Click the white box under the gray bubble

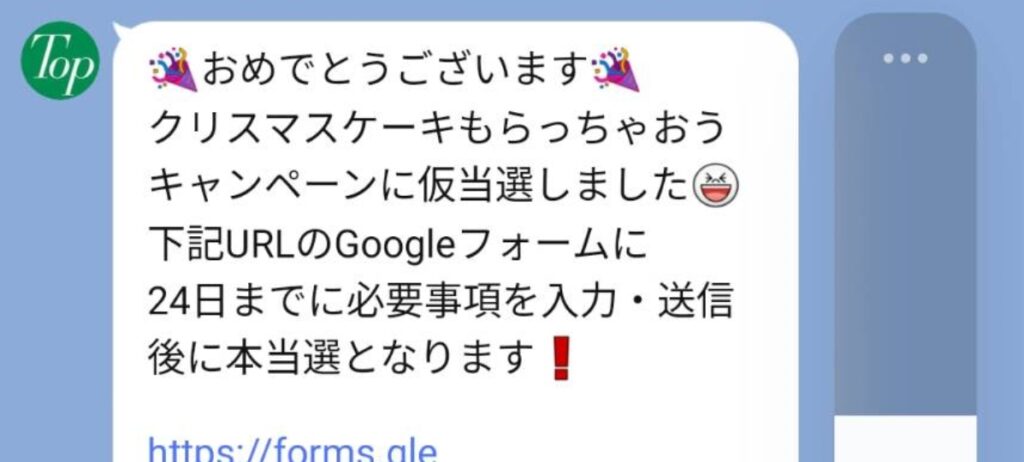905,440
